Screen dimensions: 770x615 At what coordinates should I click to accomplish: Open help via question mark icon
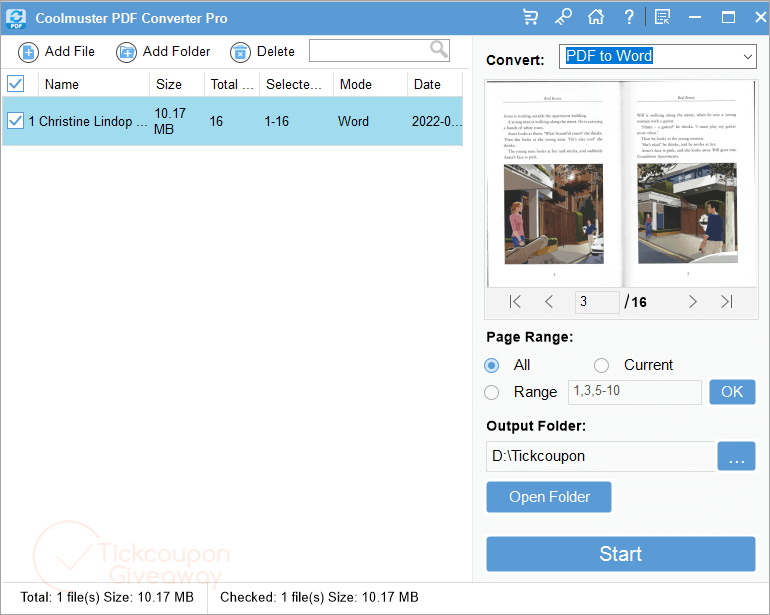(629, 17)
